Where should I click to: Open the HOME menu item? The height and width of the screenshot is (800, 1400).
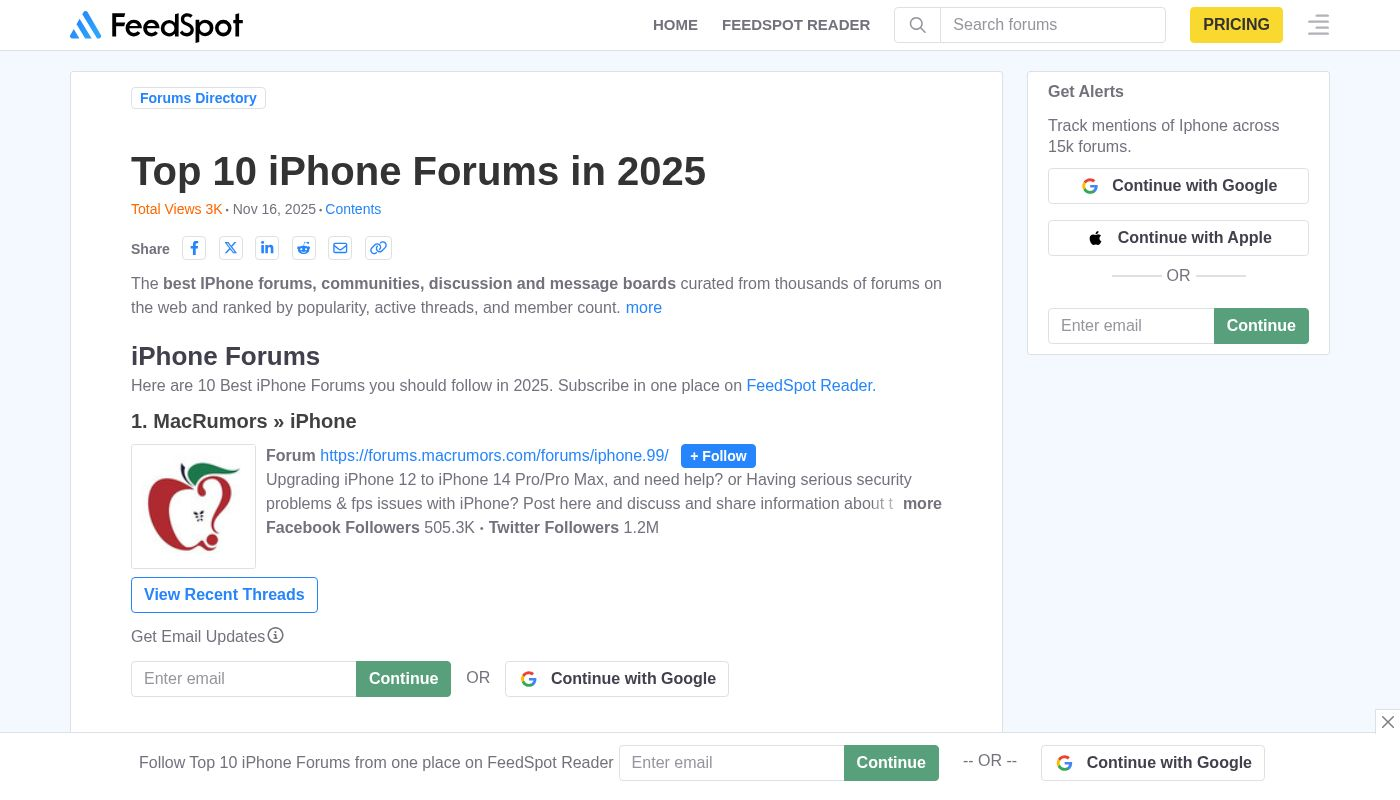point(675,25)
